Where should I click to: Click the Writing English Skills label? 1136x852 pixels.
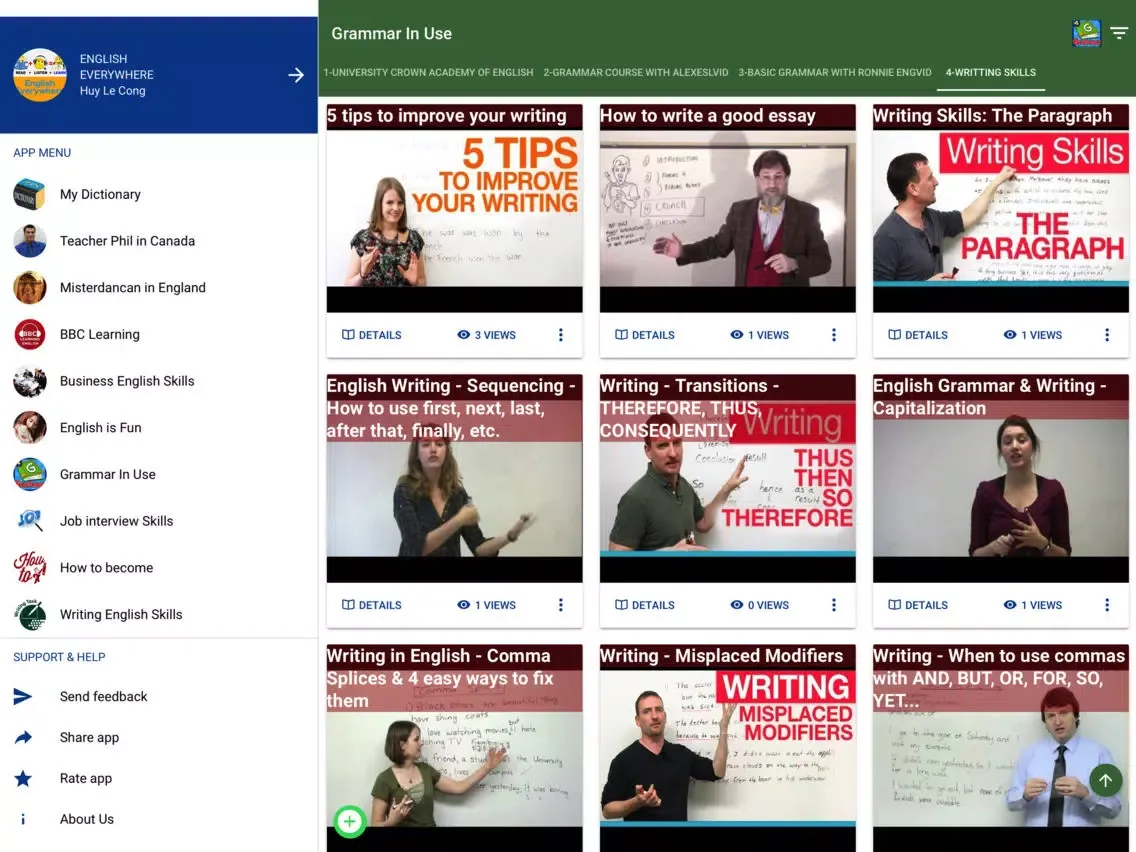click(121, 614)
